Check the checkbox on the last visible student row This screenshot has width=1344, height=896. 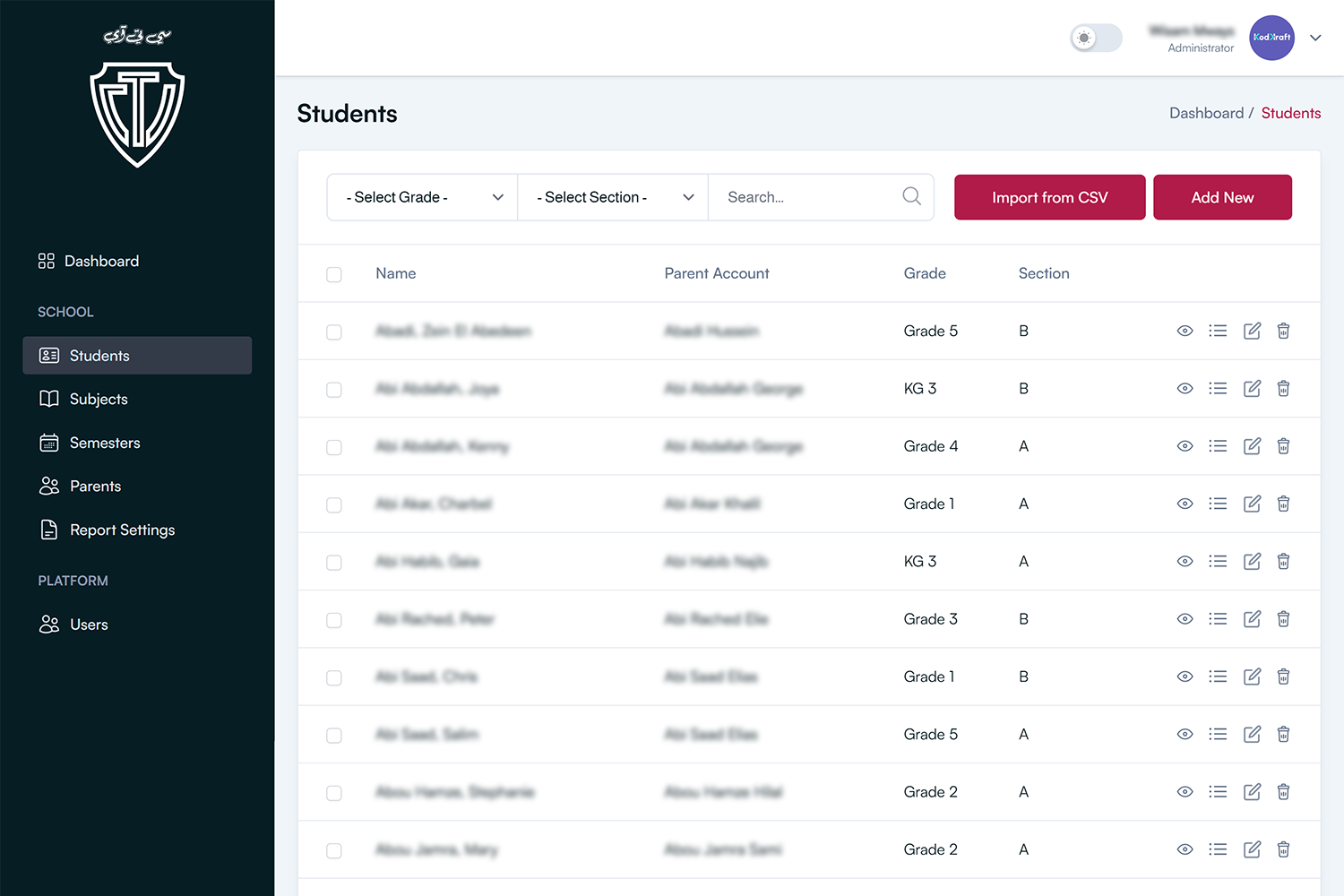click(x=334, y=850)
